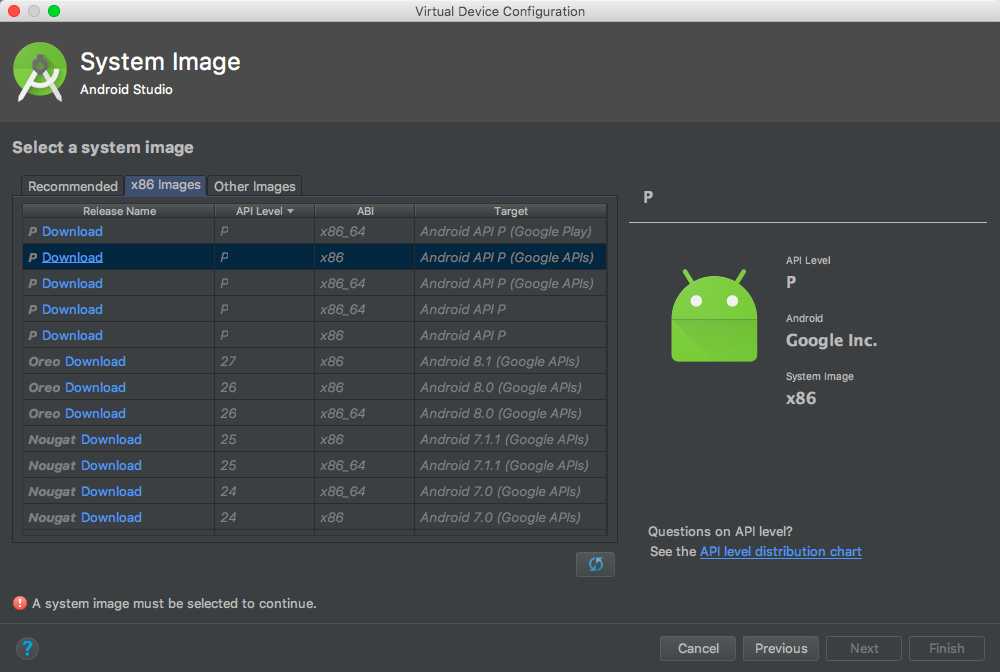
Task: Sort by Target column header
Action: tap(510, 211)
